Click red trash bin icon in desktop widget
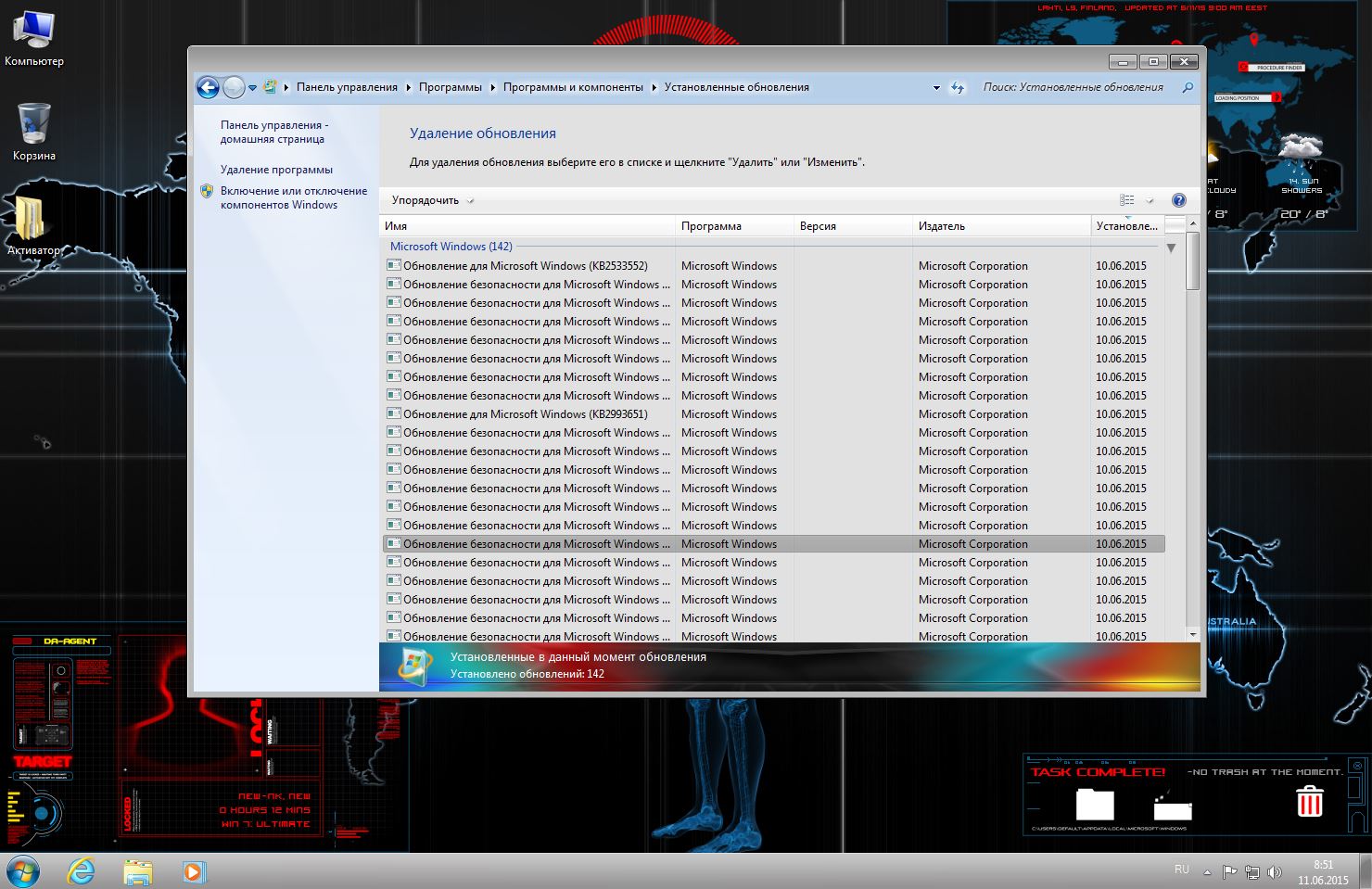This screenshot has height=889, width=1372. 1309,801
